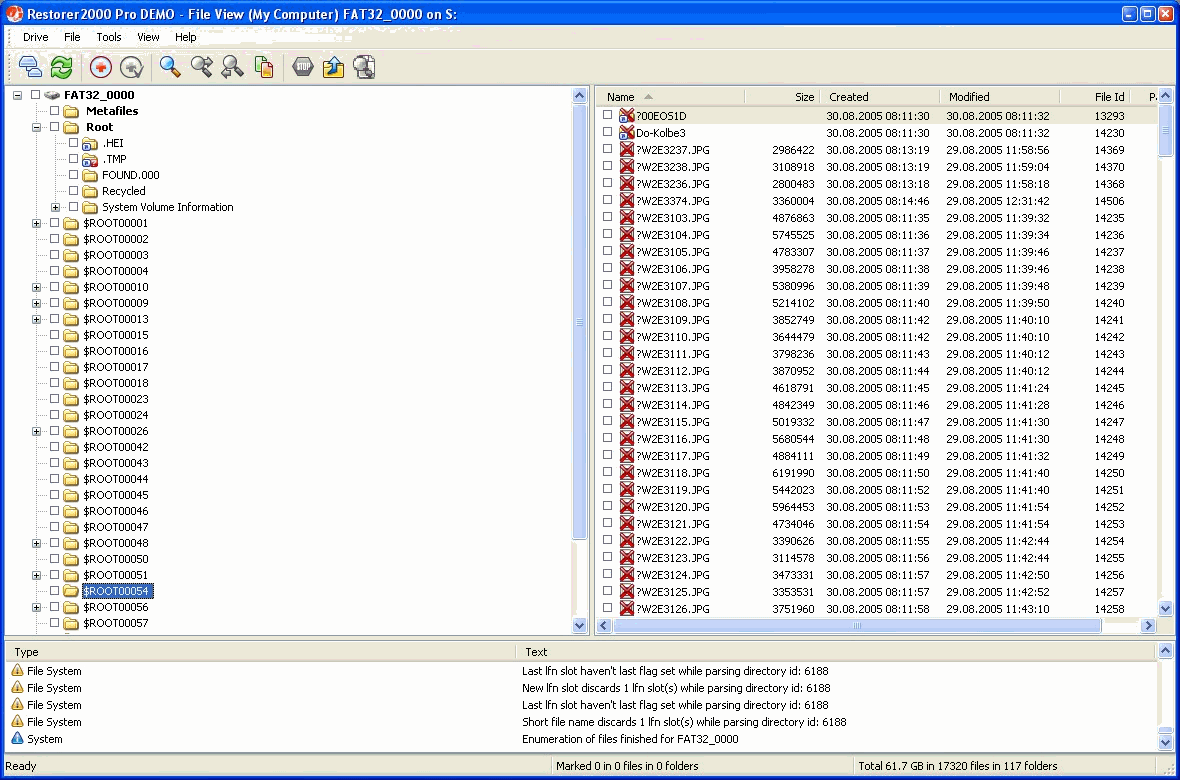Select the ?W2E3115.JPG file name
The height and width of the screenshot is (780, 1180).
pyautogui.click(x=673, y=422)
